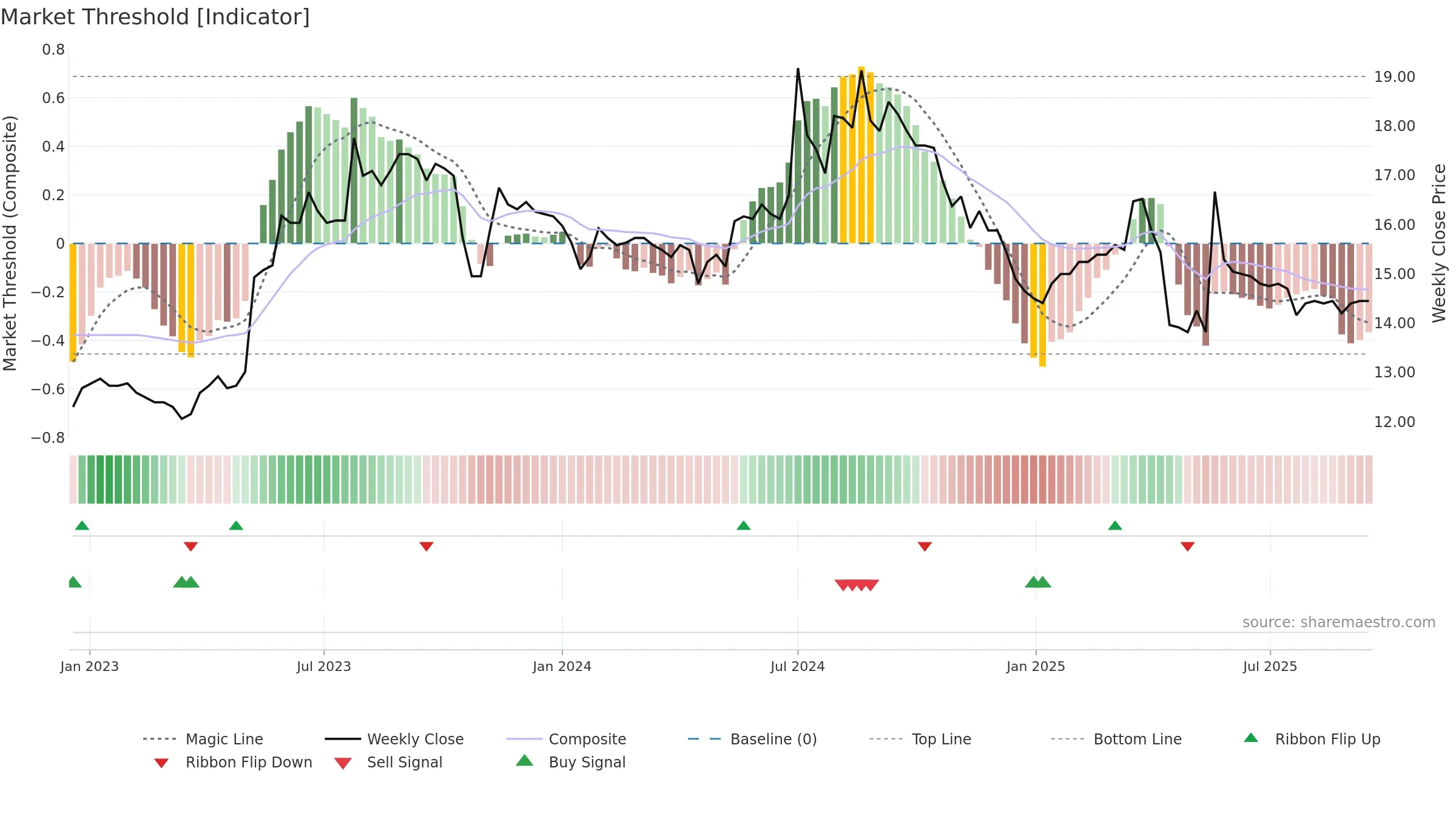
Task: Toggle the Buy Signal legend entry
Action: (x=570, y=762)
